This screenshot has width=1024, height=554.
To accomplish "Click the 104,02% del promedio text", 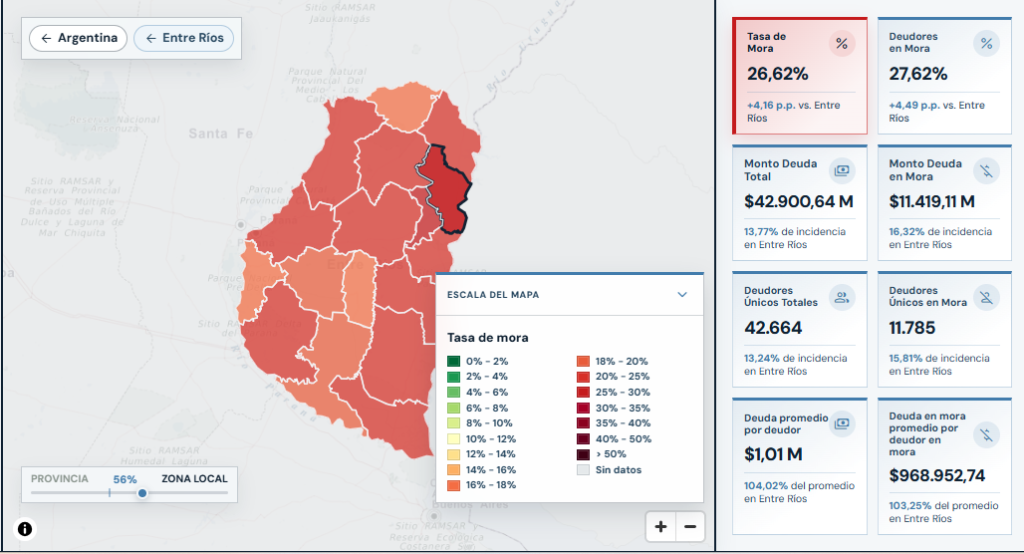I will point(799,492).
